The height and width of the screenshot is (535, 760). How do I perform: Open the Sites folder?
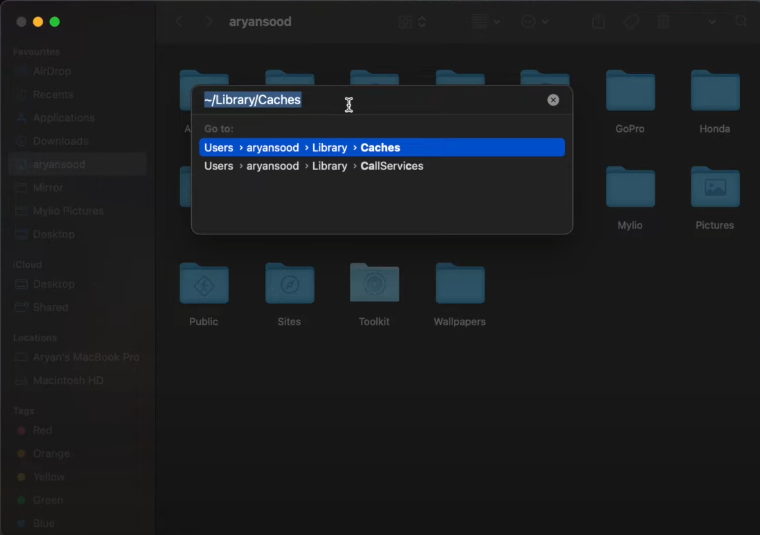coord(289,284)
